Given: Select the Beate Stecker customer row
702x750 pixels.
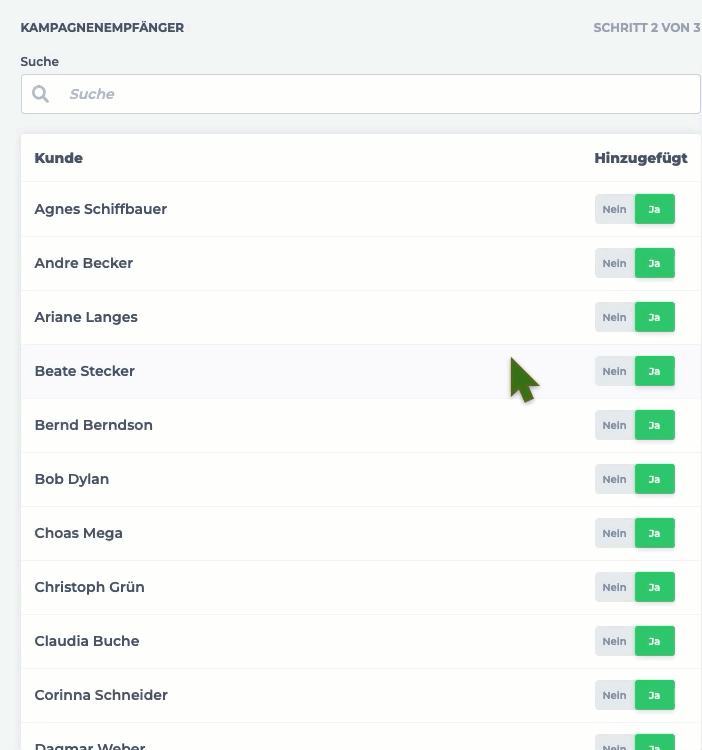Looking at the screenshot, I should (x=361, y=372).
